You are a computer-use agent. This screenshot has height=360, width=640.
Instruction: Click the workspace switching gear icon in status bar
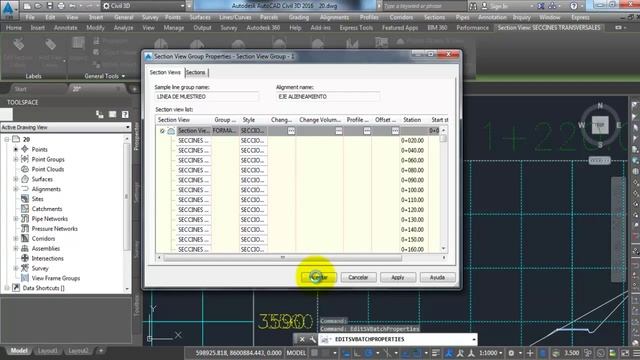[511, 353]
